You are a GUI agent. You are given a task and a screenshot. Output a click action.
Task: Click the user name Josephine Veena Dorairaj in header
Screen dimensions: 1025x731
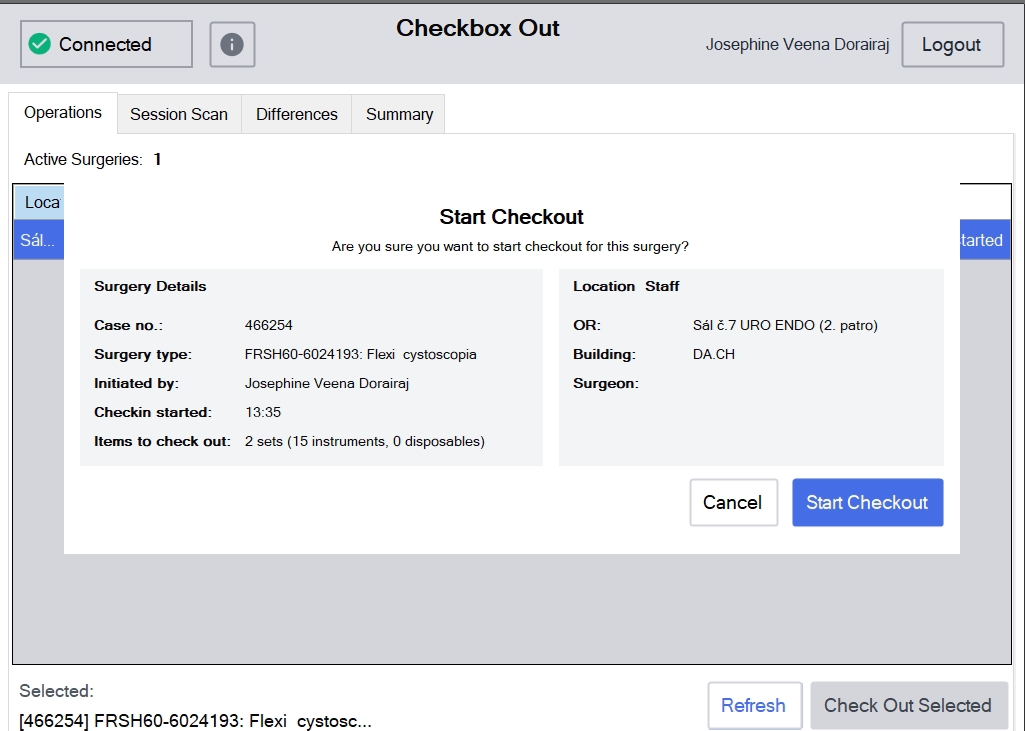click(798, 44)
